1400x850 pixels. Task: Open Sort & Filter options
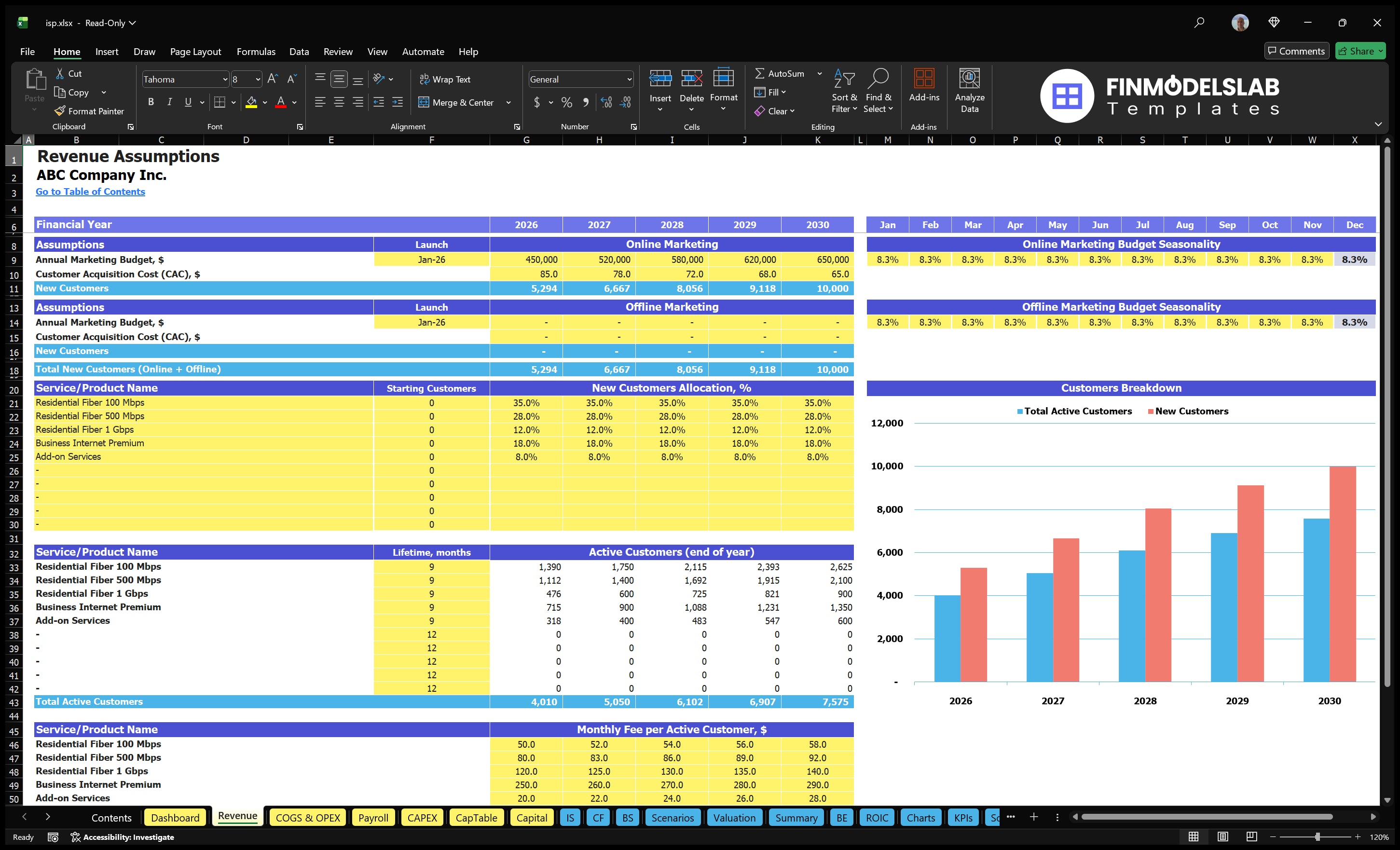pyautogui.click(x=844, y=91)
